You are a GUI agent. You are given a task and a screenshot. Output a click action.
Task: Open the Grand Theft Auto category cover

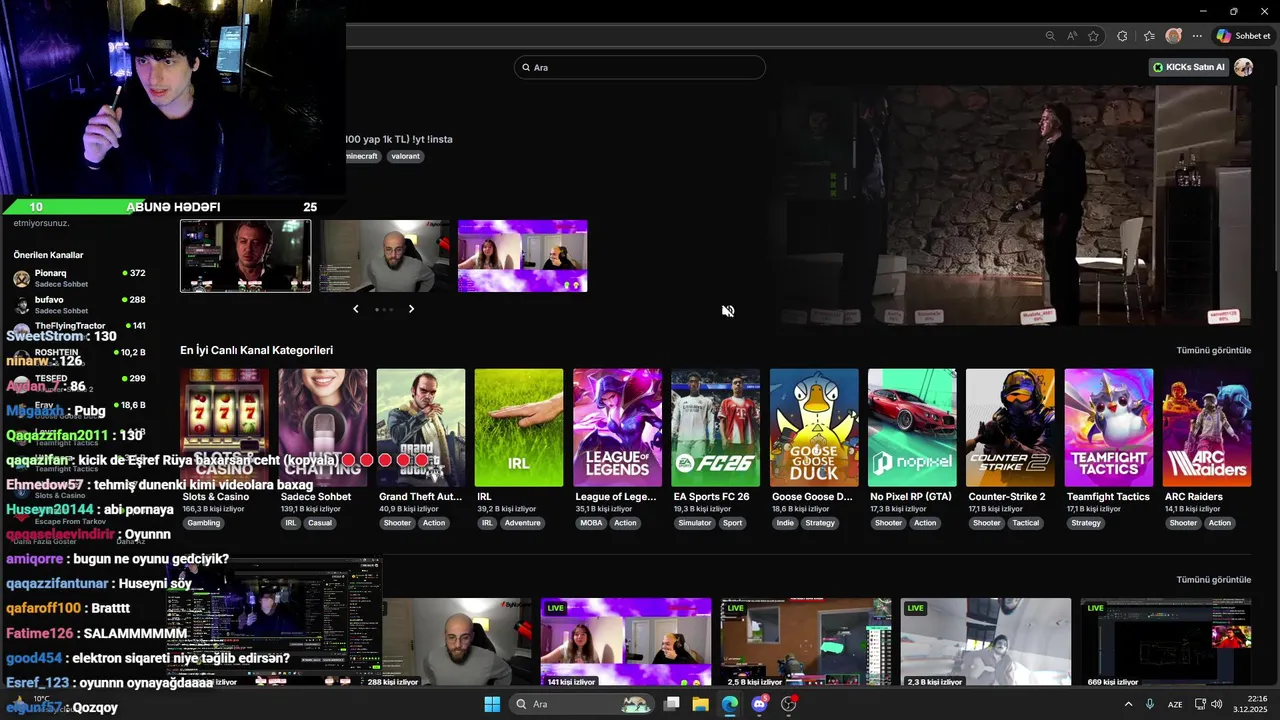pyautogui.click(x=421, y=427)
